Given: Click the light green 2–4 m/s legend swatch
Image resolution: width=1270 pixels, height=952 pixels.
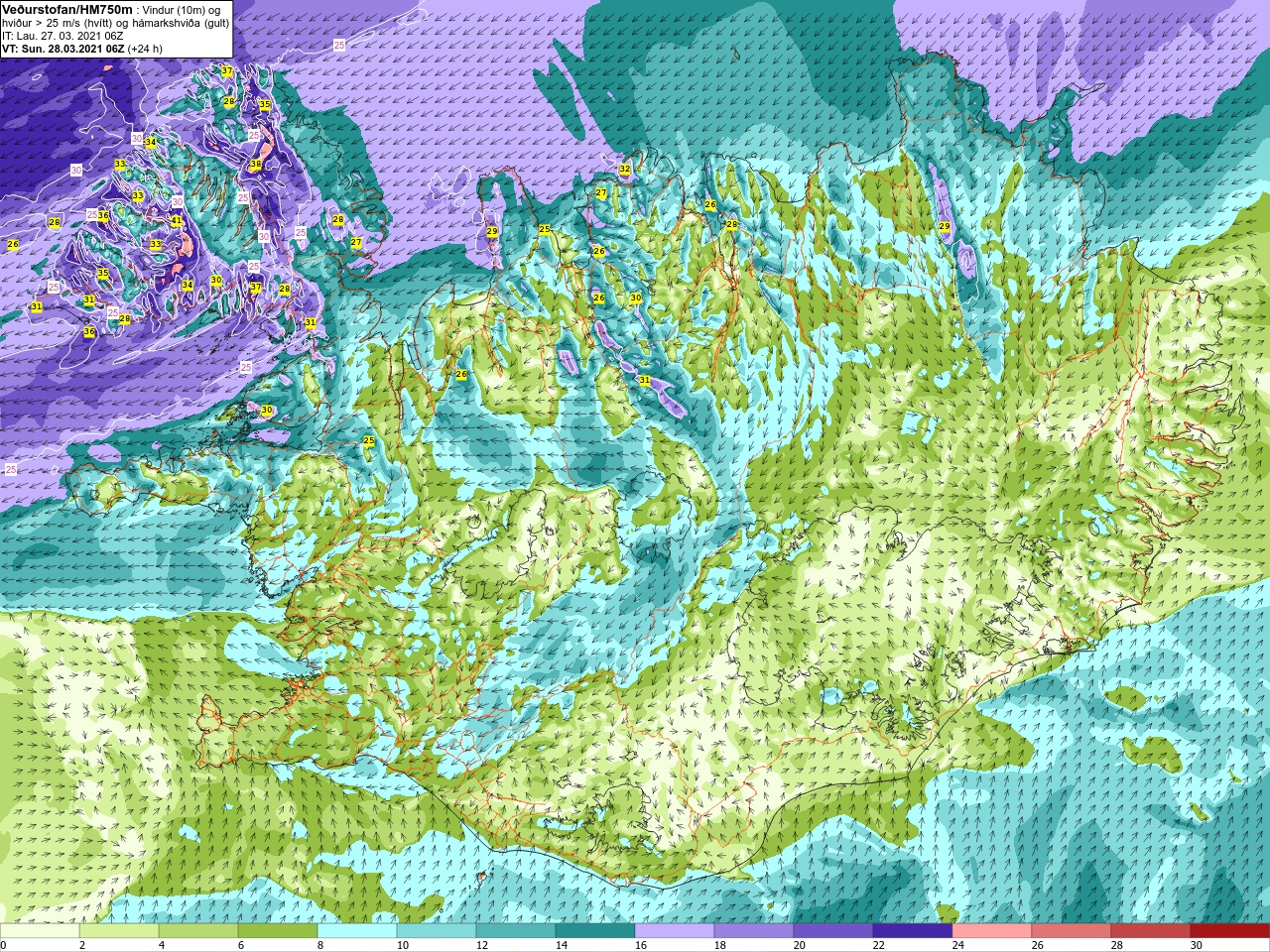Looking at the screenshot, I should (x=119, y=931).
